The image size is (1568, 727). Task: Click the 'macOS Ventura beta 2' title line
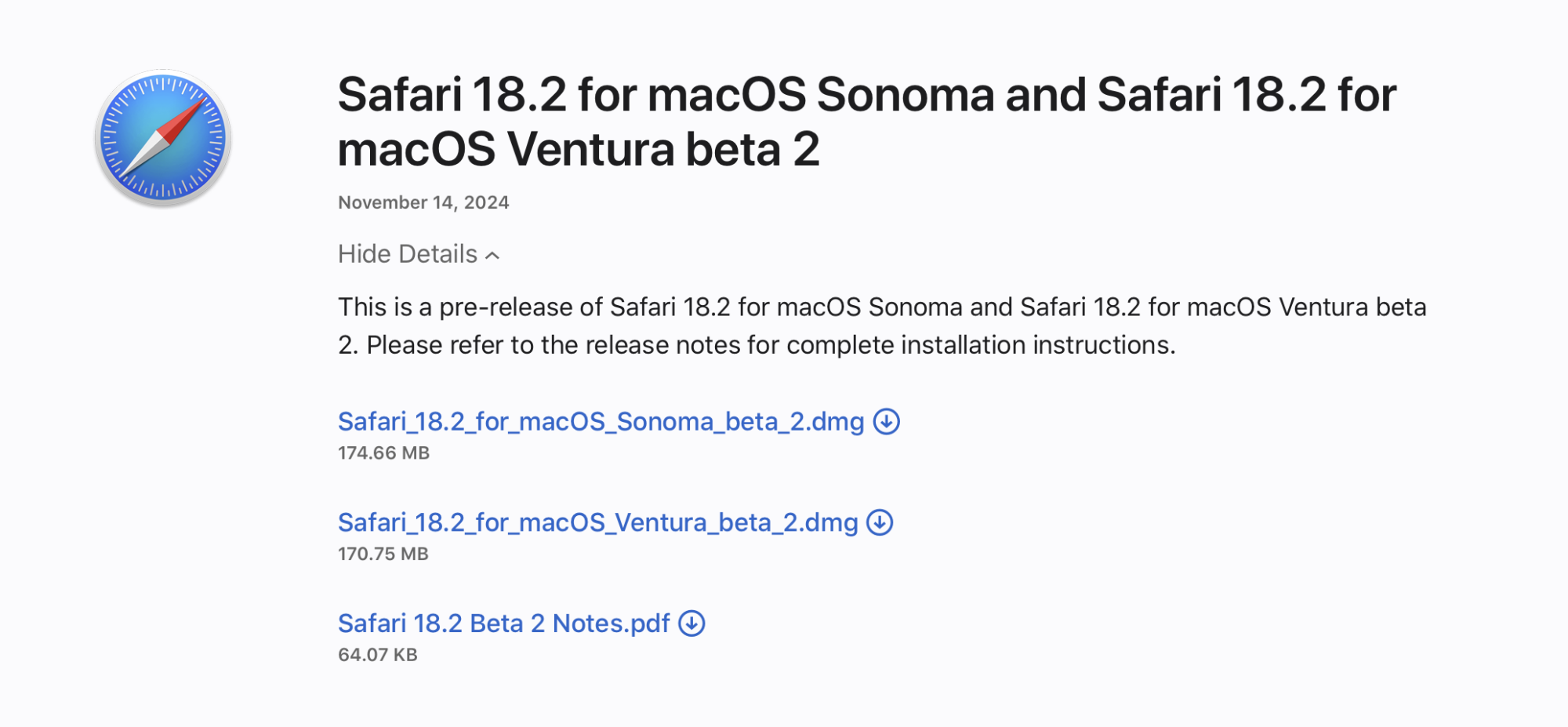click(x=578, y=149)
